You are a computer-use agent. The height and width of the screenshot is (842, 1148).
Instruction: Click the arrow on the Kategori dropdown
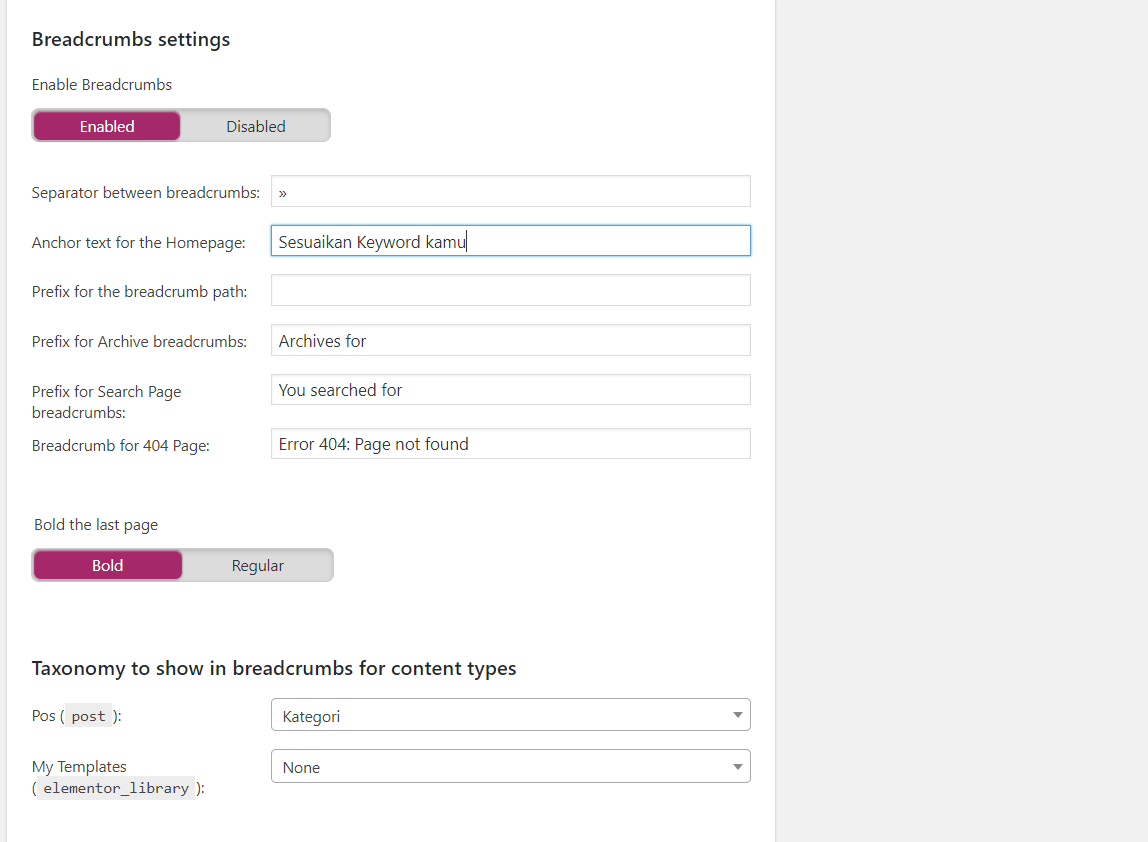tap(737, 715)
